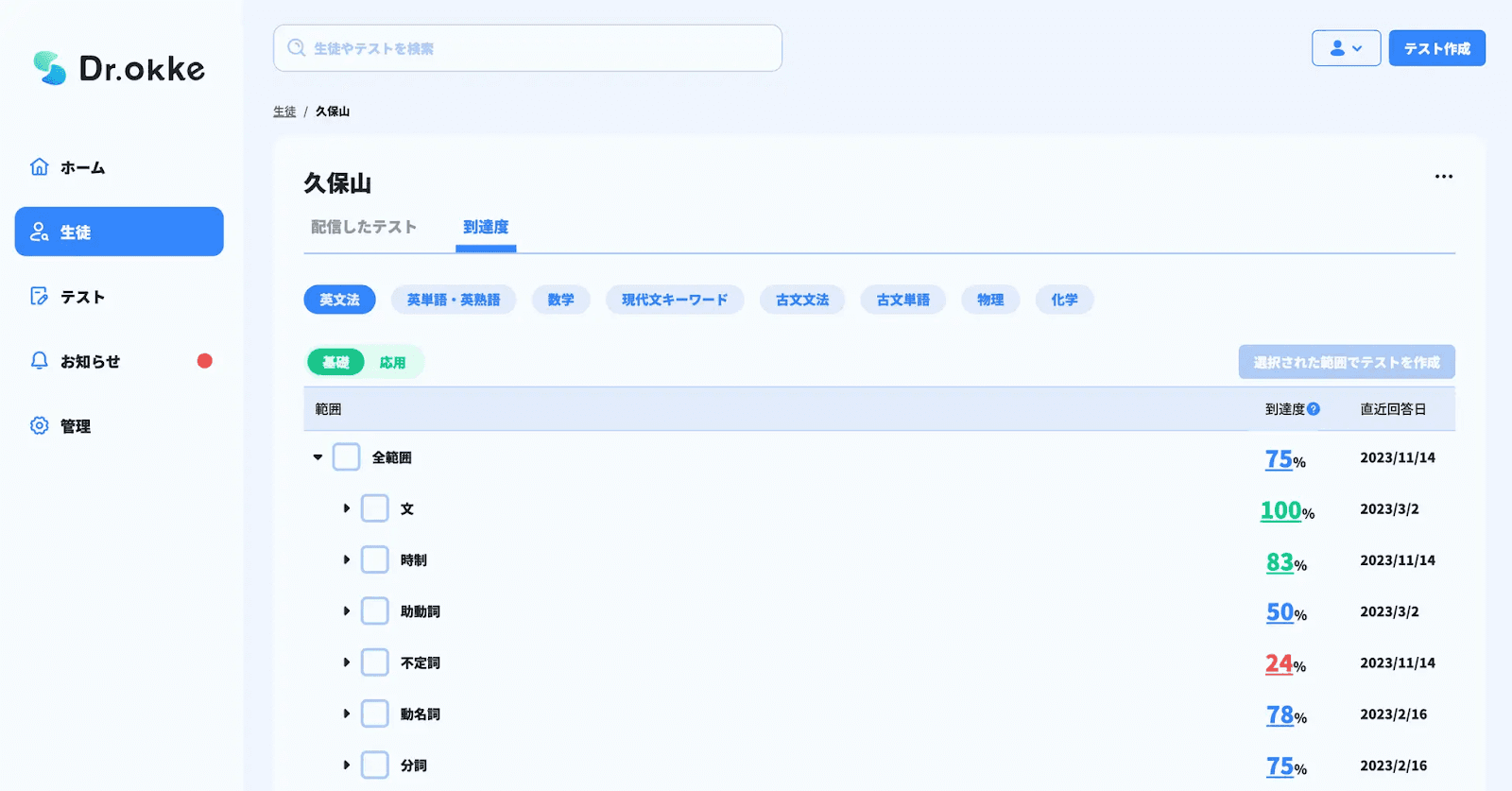The height and width of the screenshot is (791, 1512).
Task: Expand the 助動詞 row
Action: pos(347,611)
